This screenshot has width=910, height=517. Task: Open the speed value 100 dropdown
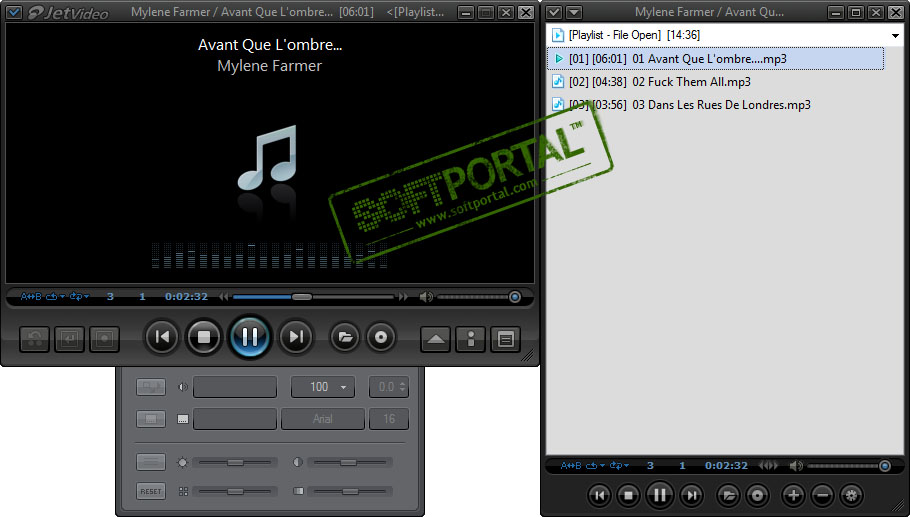(323, 387)
